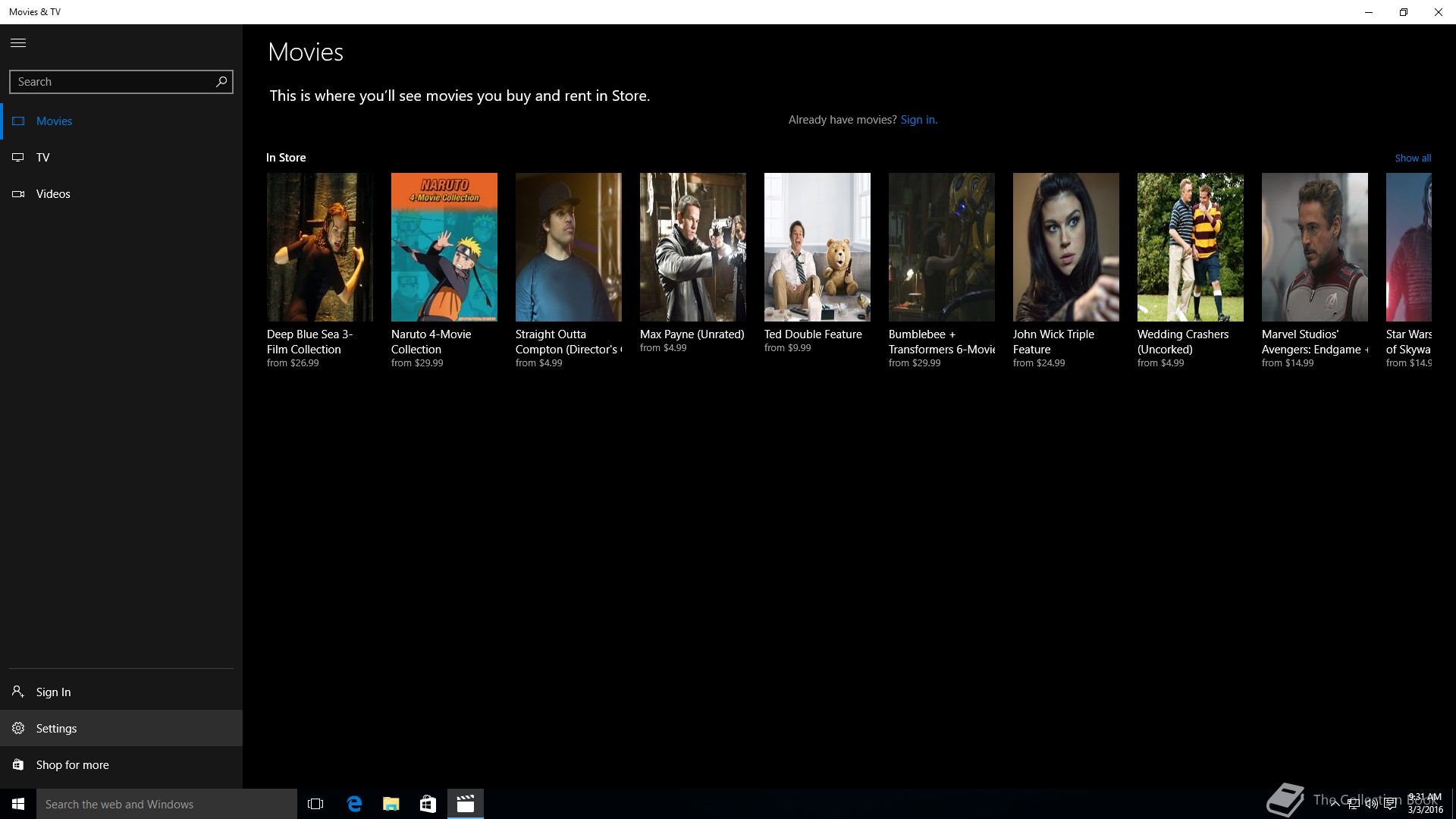Image resolution: width=1456 pixels, height=819 pixels.
Task: Click 'from $9.99' price under Ted
Action: [x=787, y=348]
